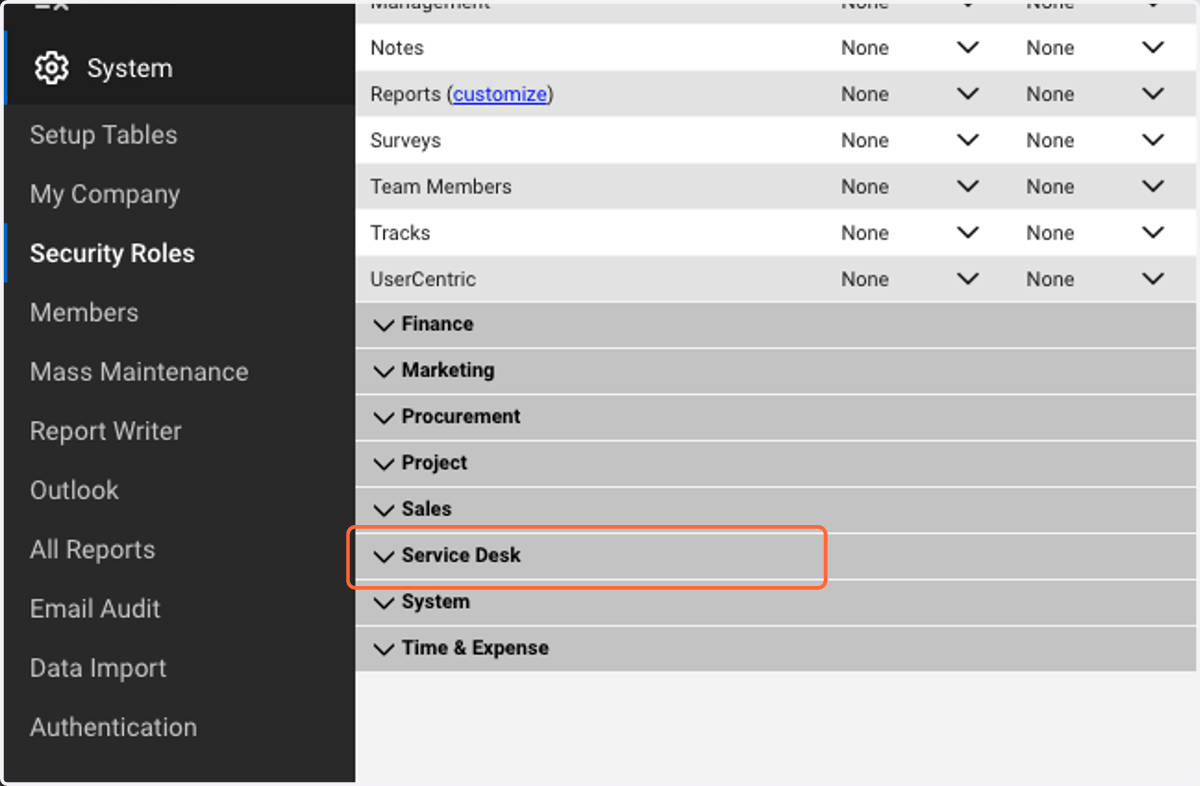
Task: Click the System gear icon
Action: coord(51,68)
